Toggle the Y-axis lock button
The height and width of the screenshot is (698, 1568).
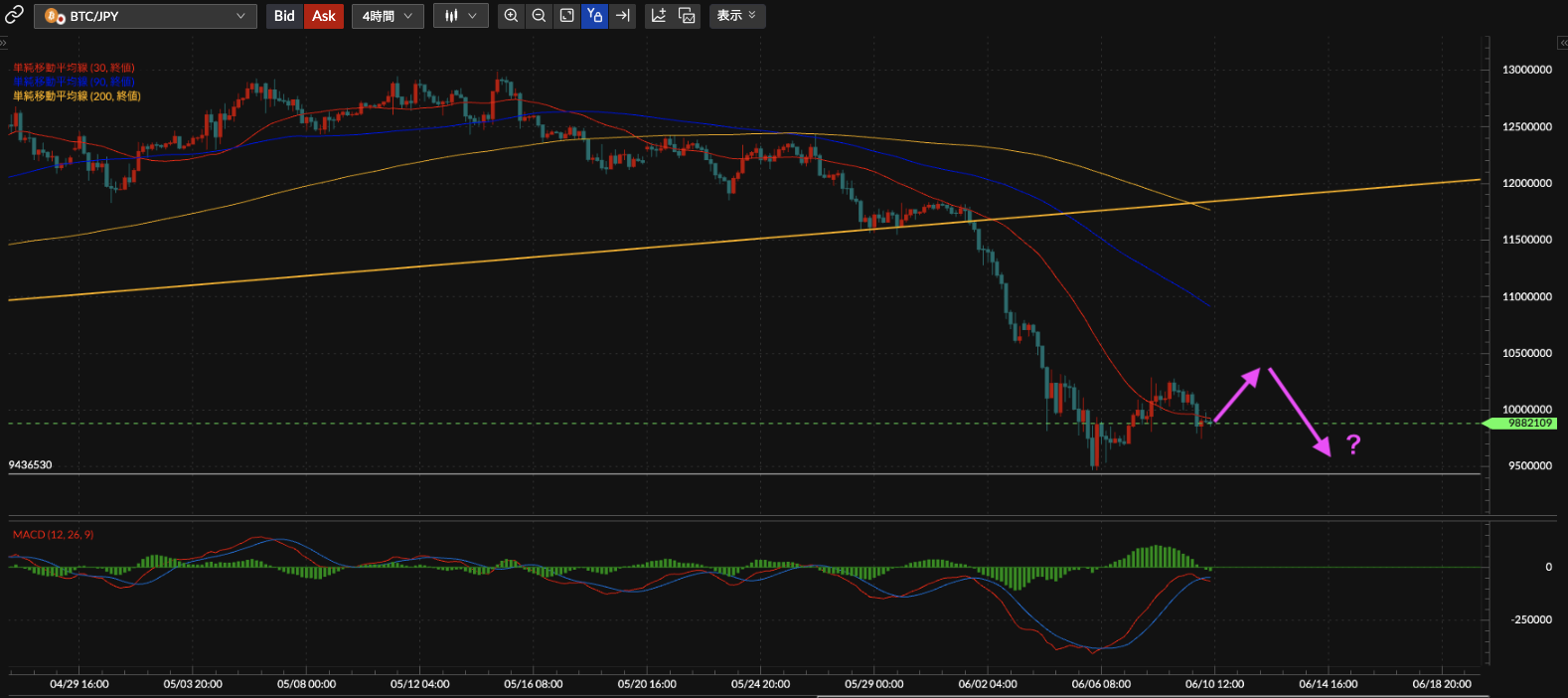point(594,16)
